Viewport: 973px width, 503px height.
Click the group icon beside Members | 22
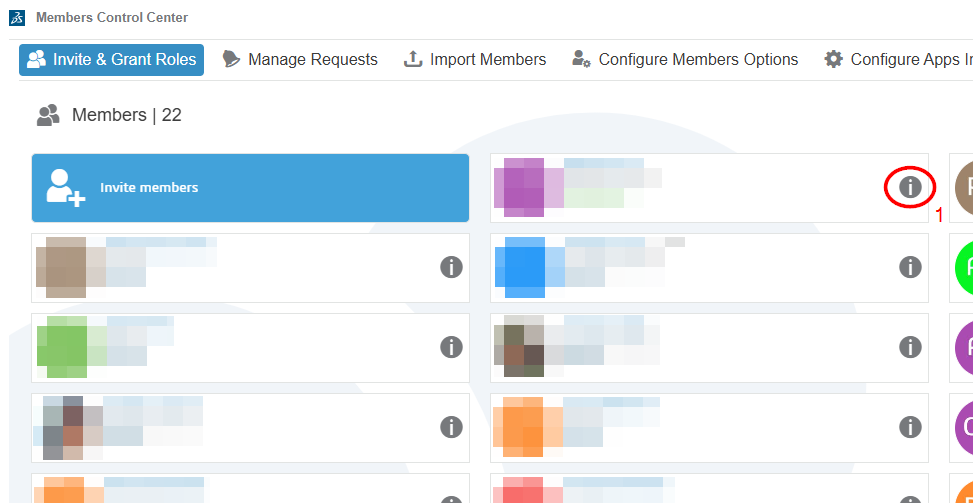click(x=48, y=115)
